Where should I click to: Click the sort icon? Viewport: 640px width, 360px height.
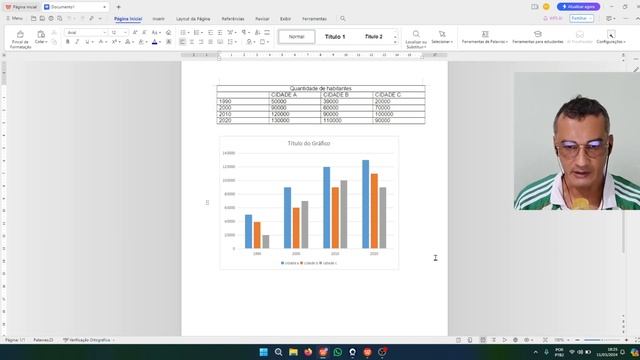[x=258, y=32]
